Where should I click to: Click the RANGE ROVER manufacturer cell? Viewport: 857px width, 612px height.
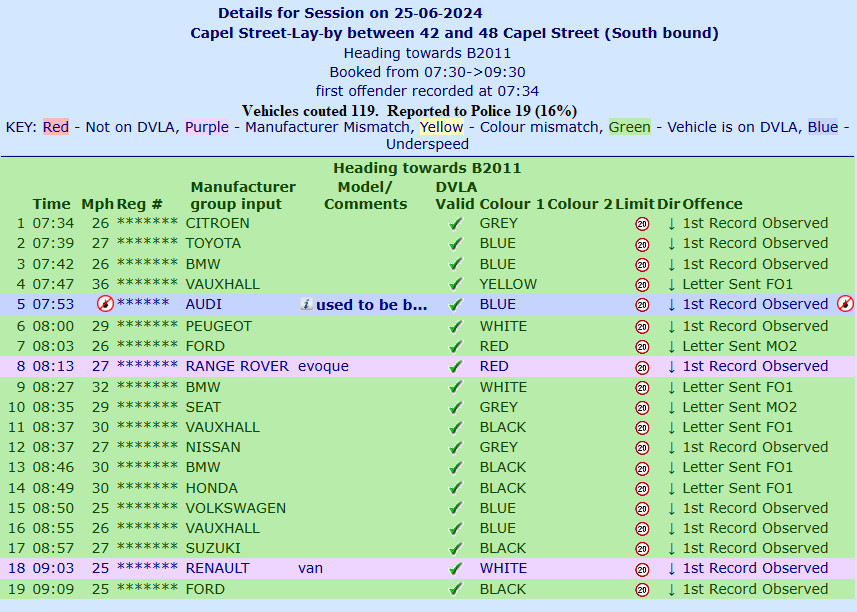237,366
